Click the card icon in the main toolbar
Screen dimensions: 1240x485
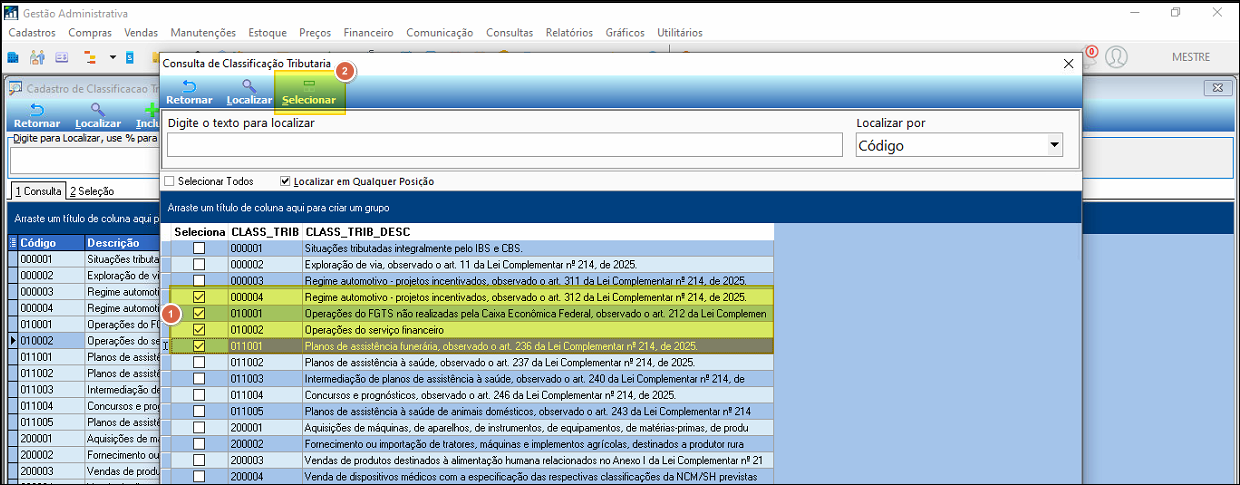(x=62, y=57)
